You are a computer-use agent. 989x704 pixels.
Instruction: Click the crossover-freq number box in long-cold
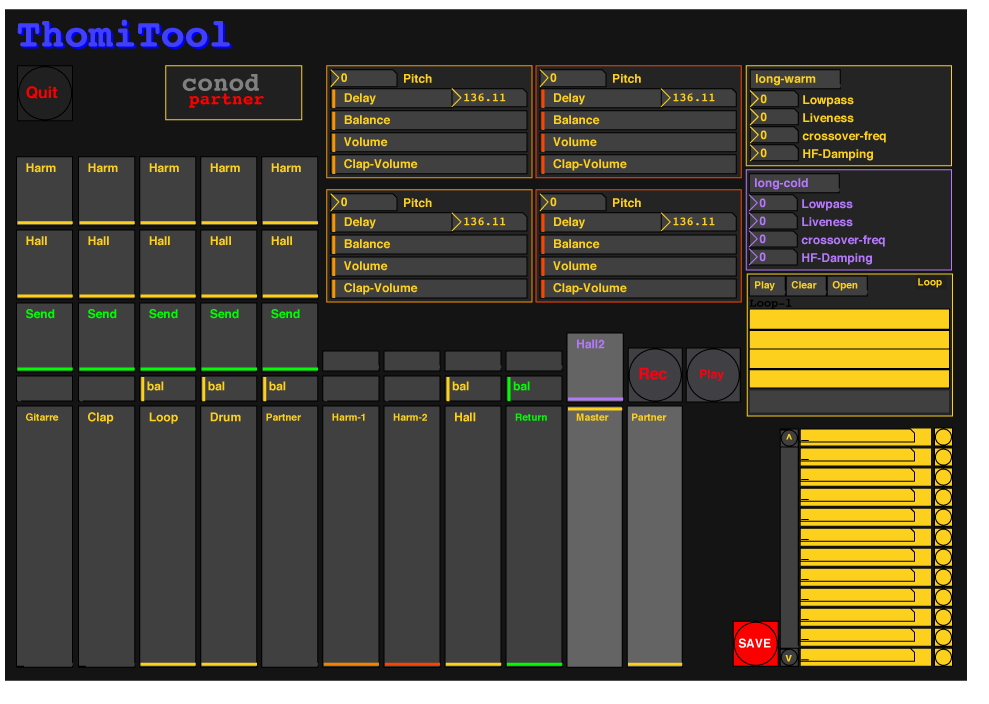pos(773,240)
